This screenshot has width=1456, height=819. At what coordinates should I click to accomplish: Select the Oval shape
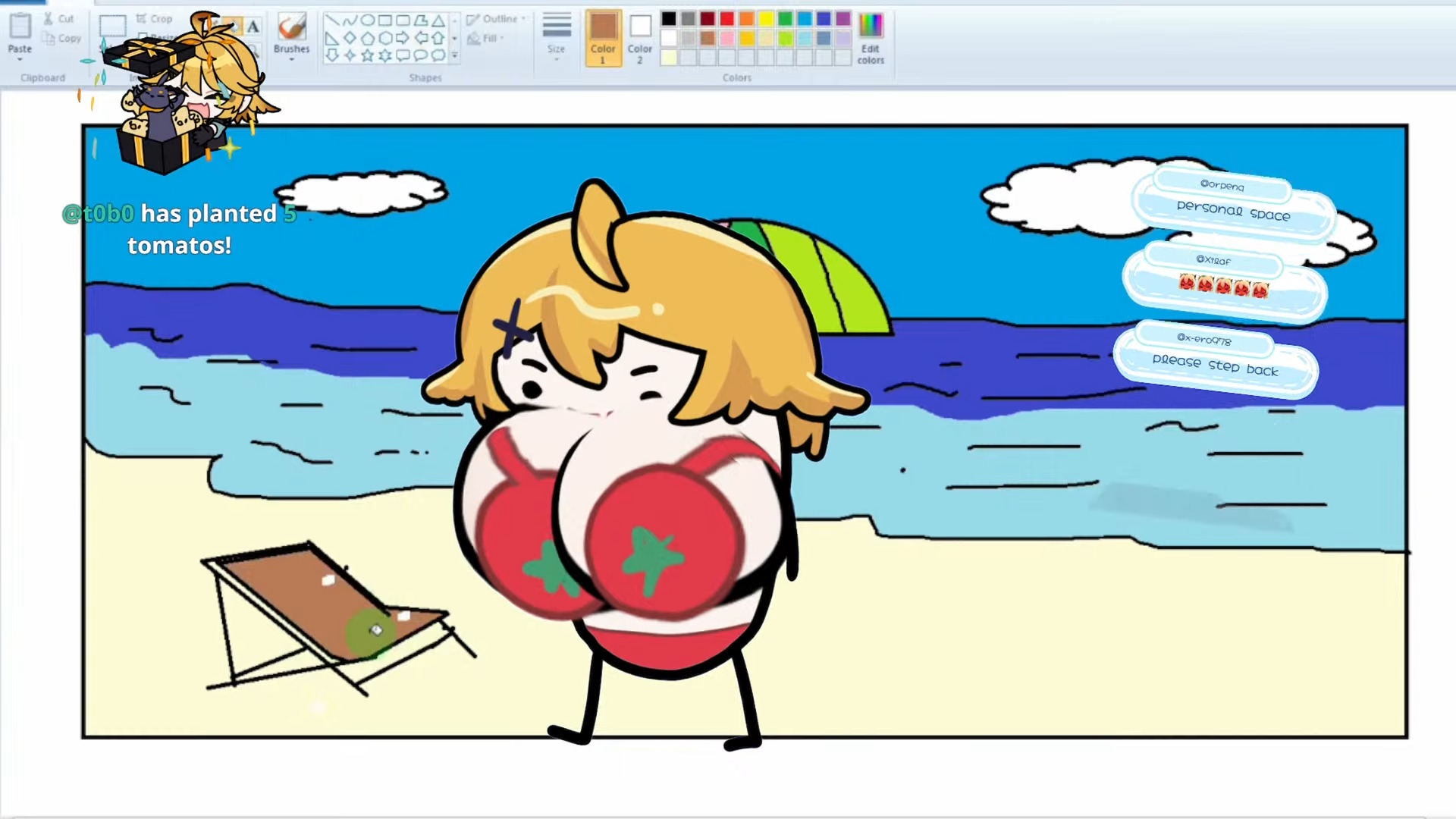[x=367, y=20]
